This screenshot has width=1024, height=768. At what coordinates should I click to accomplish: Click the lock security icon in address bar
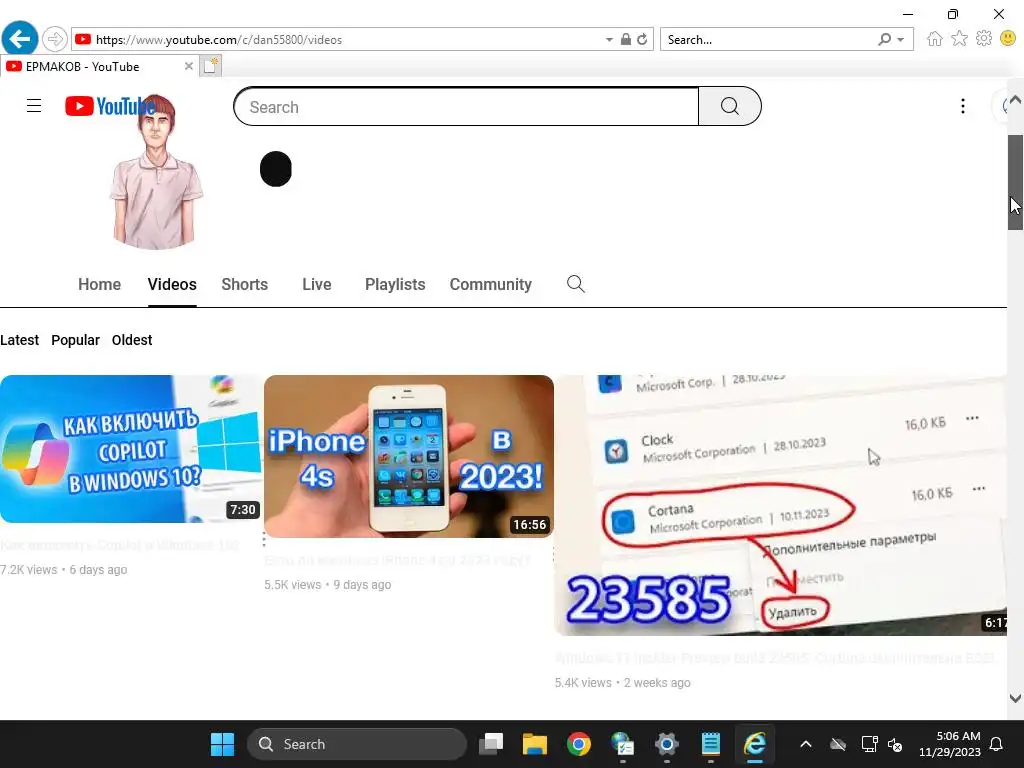click(x=626, y=39)
